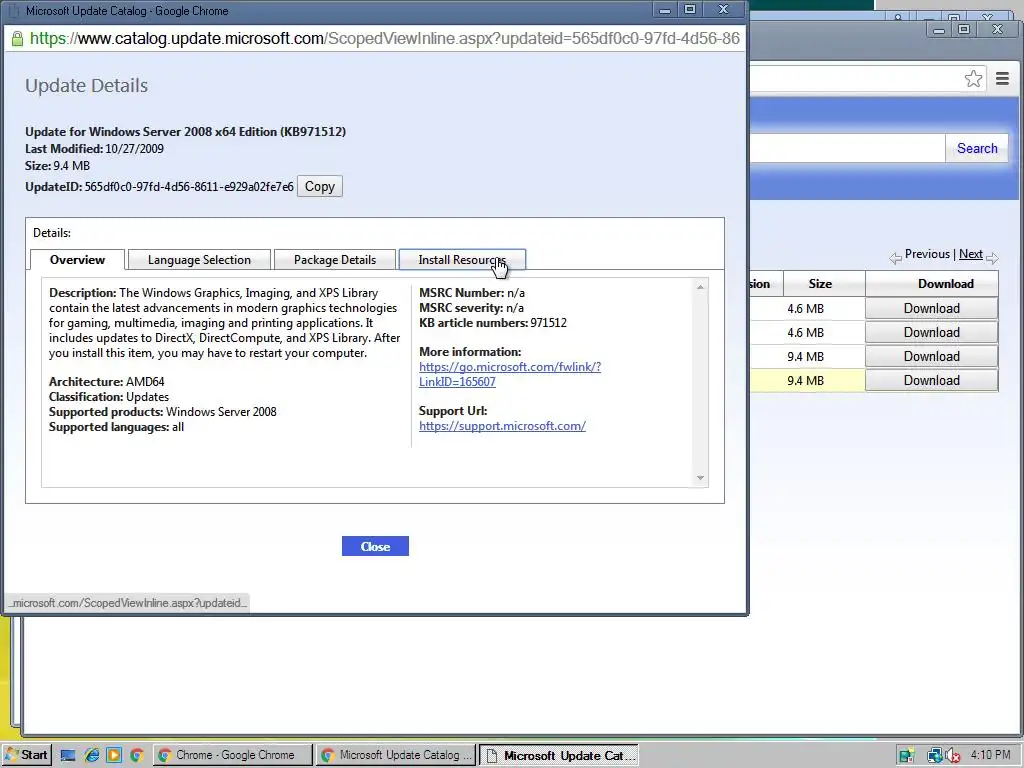The height and width of the screenshot is (768, 1024).
Task: Click the address bar URL of the popup
Action: pos(385,39)
